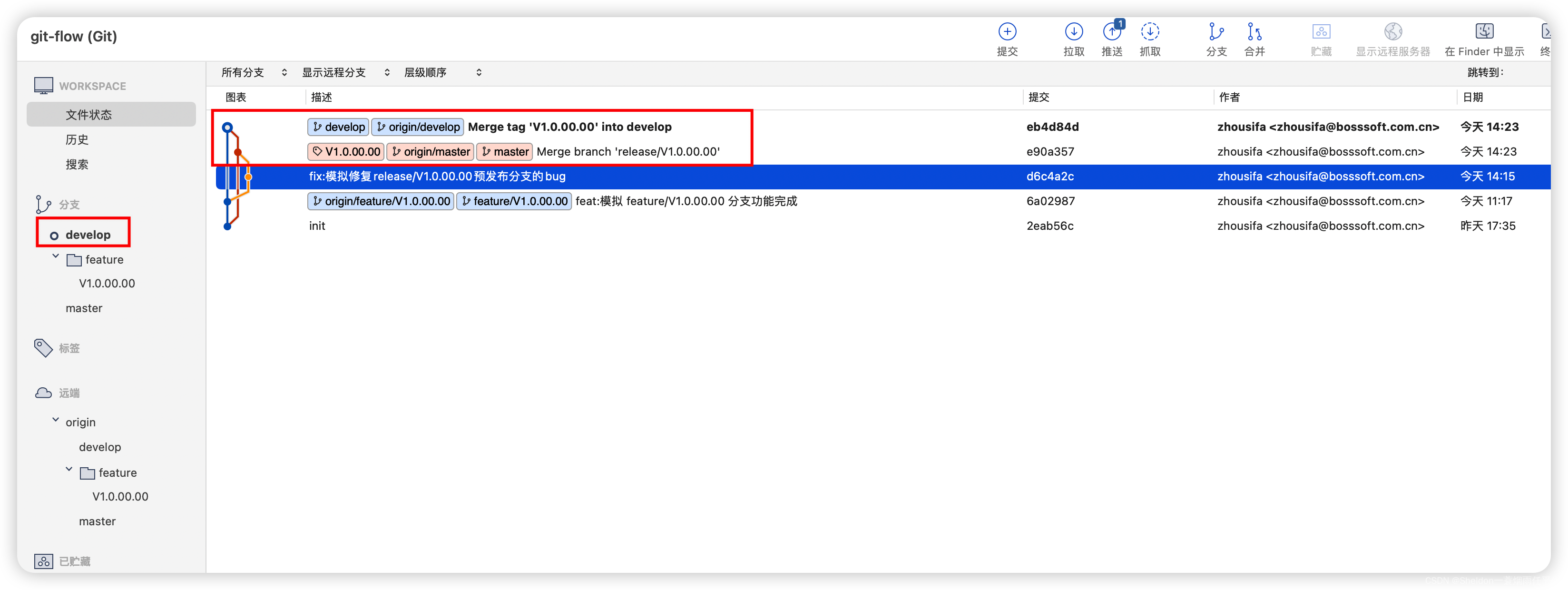Click the Pull (拉取) toolbar icon
The height and width of the screenshot is (590, 1568).
click(x=1073, y=32)
